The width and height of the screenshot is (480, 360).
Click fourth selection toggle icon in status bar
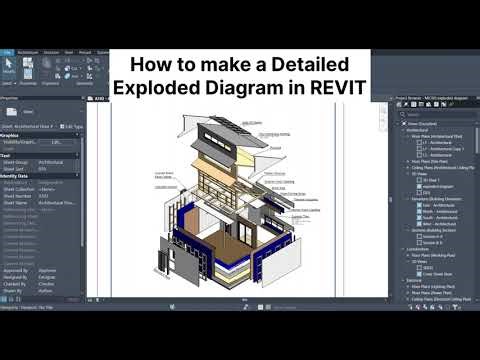click(433, 307)
